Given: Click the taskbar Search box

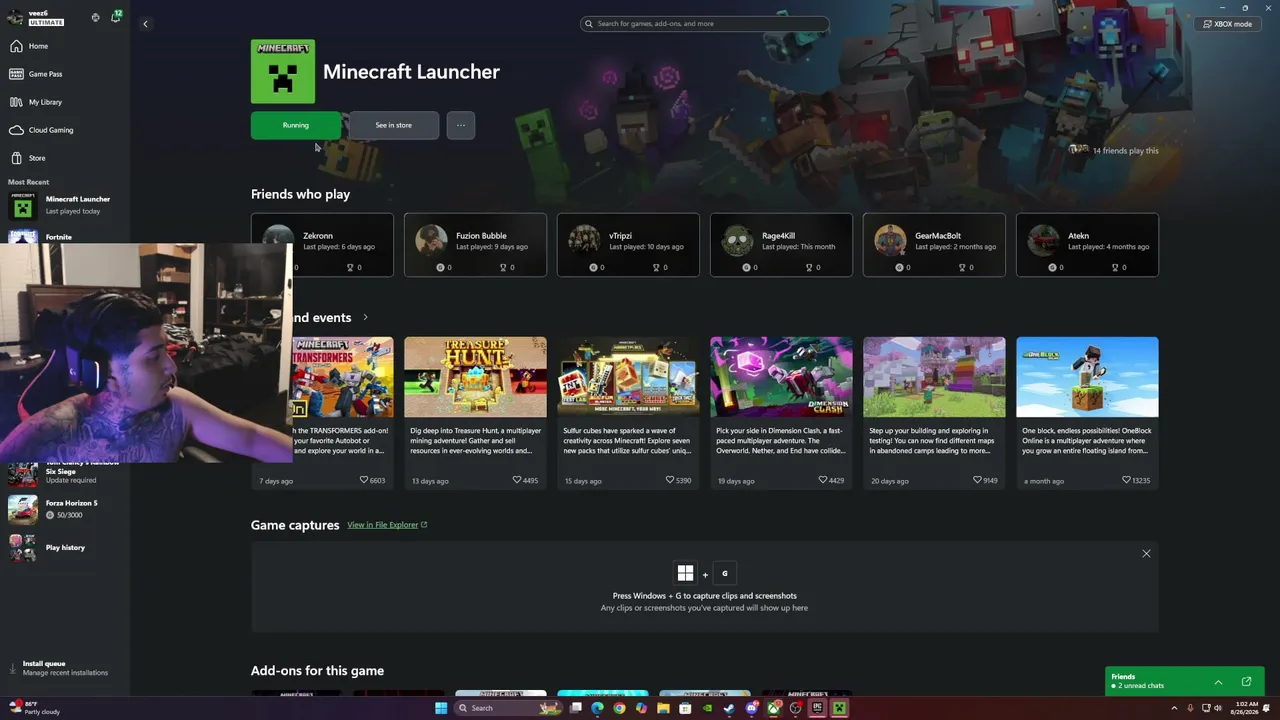Looking at the screenshot, I should click(x=510, y=709).
